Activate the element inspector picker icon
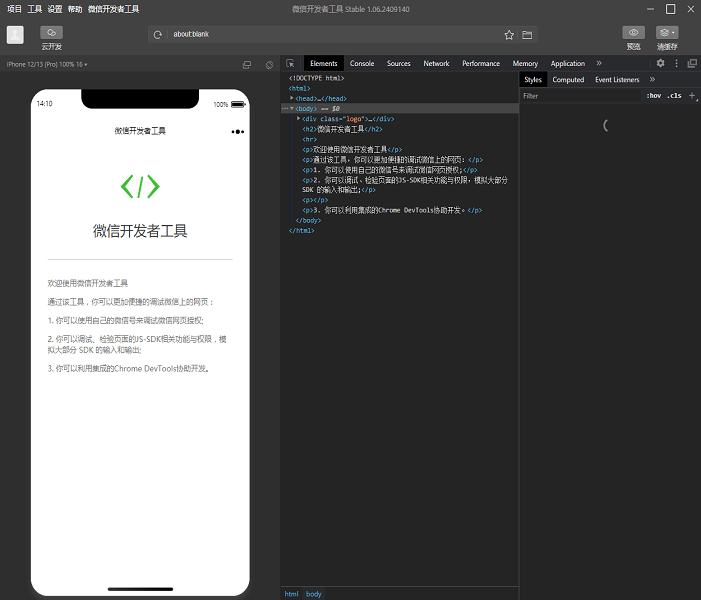 [290, 63]
